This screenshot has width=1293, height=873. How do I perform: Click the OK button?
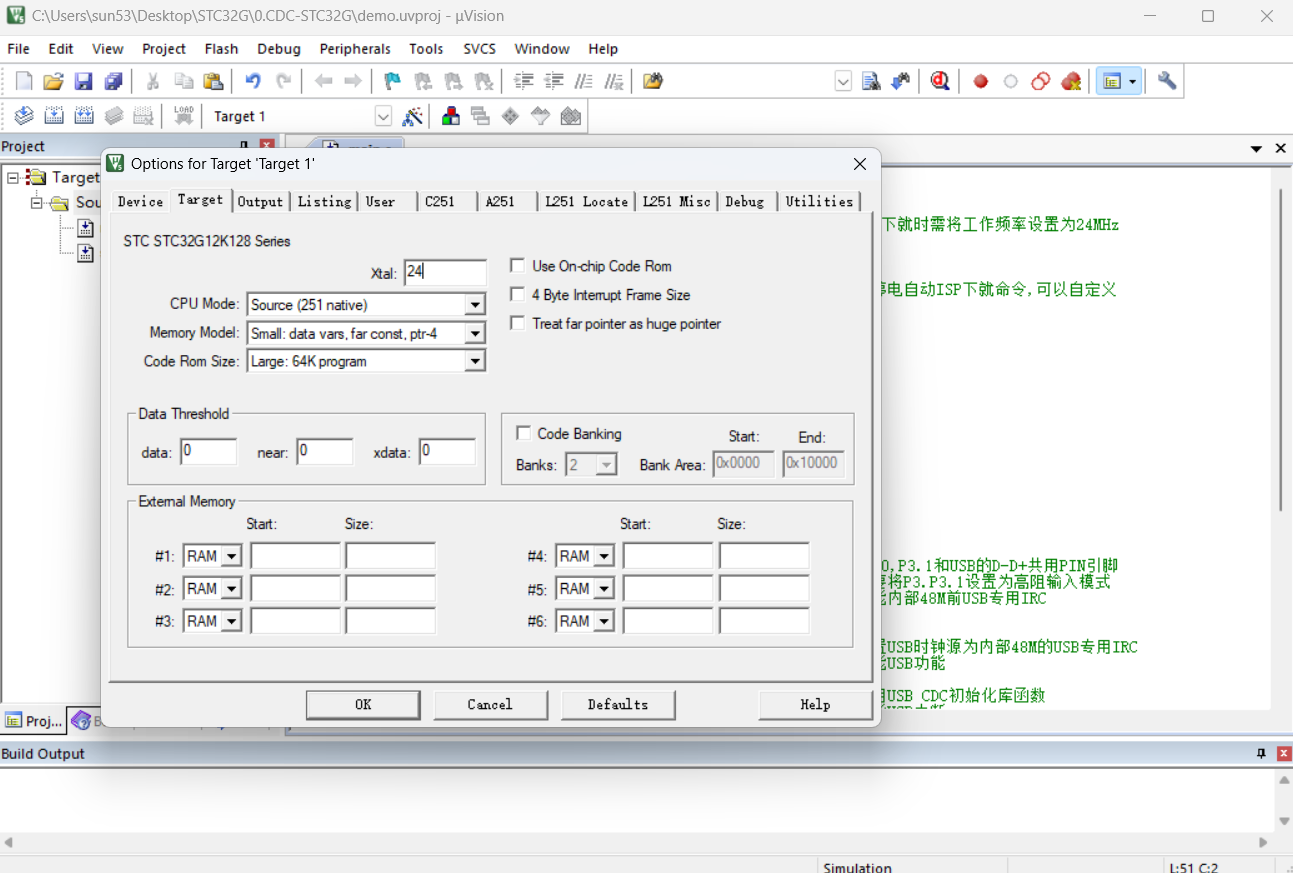[363, 705]
